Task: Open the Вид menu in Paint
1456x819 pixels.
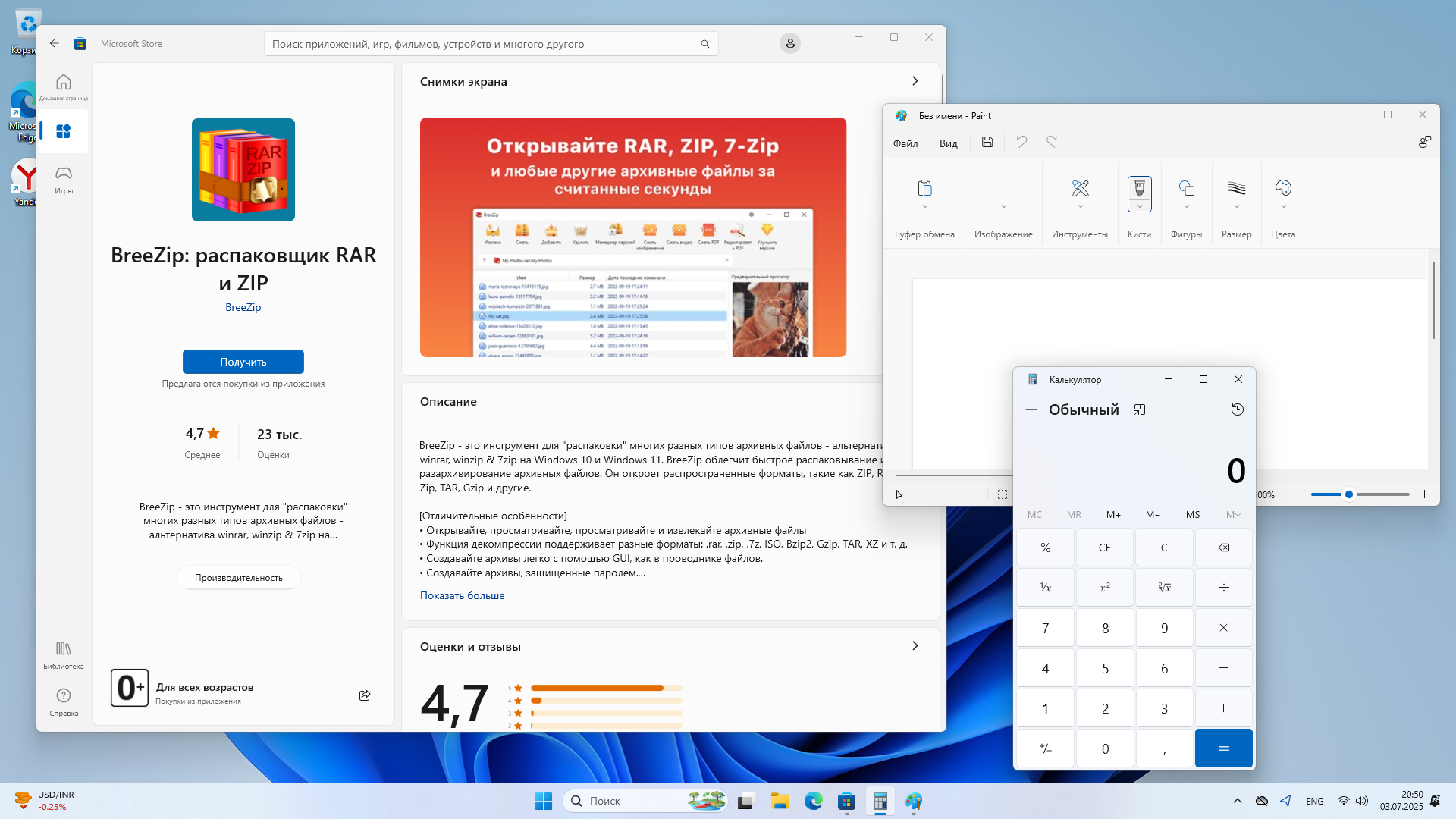Action: [x=948, y=143]
